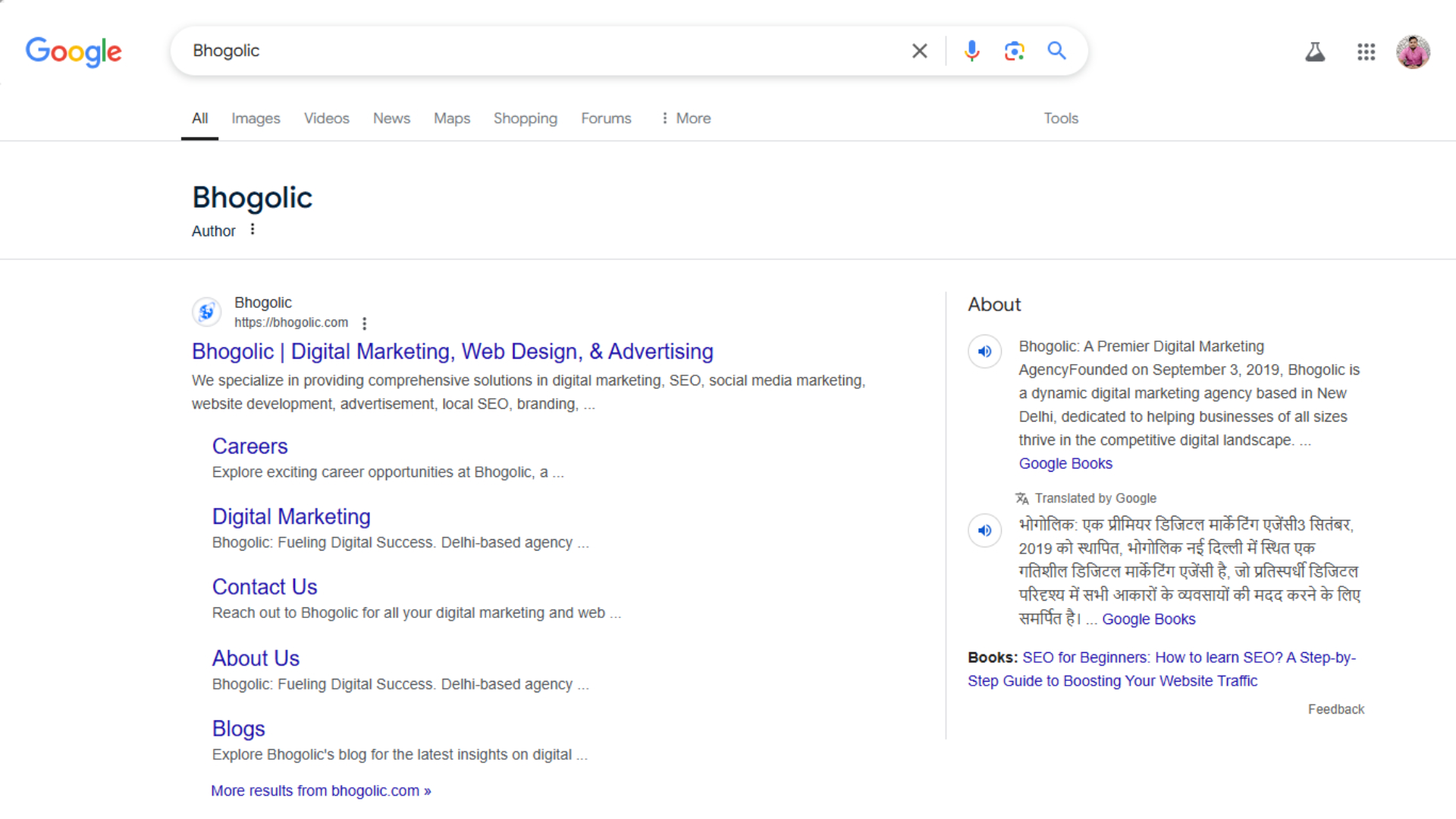The width and height of the screenshot is (1456, 819).
Task: Open the Google account profile picture
Action: (x=1413, y=52)
